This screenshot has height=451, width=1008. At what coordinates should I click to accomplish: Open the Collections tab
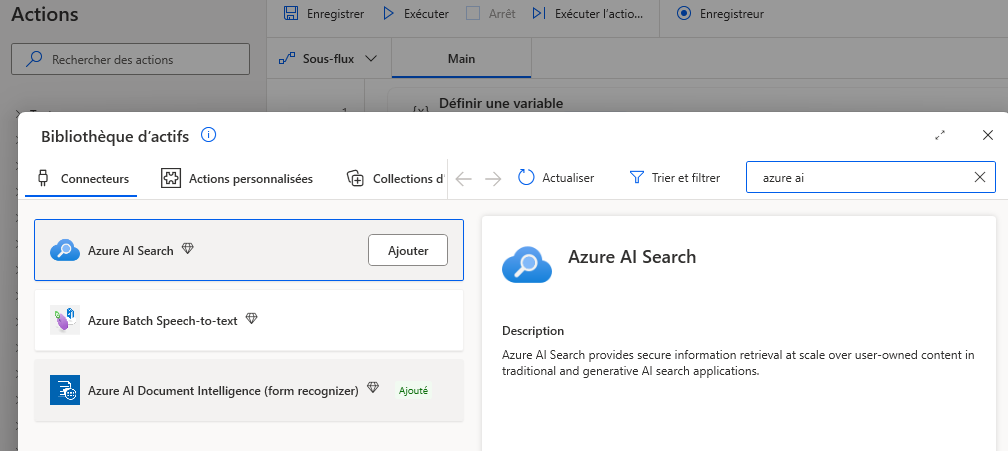tap(395, 179)
